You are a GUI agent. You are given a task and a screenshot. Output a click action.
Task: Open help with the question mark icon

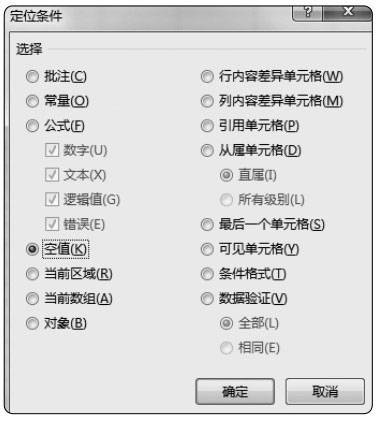(x=307, y=13)
